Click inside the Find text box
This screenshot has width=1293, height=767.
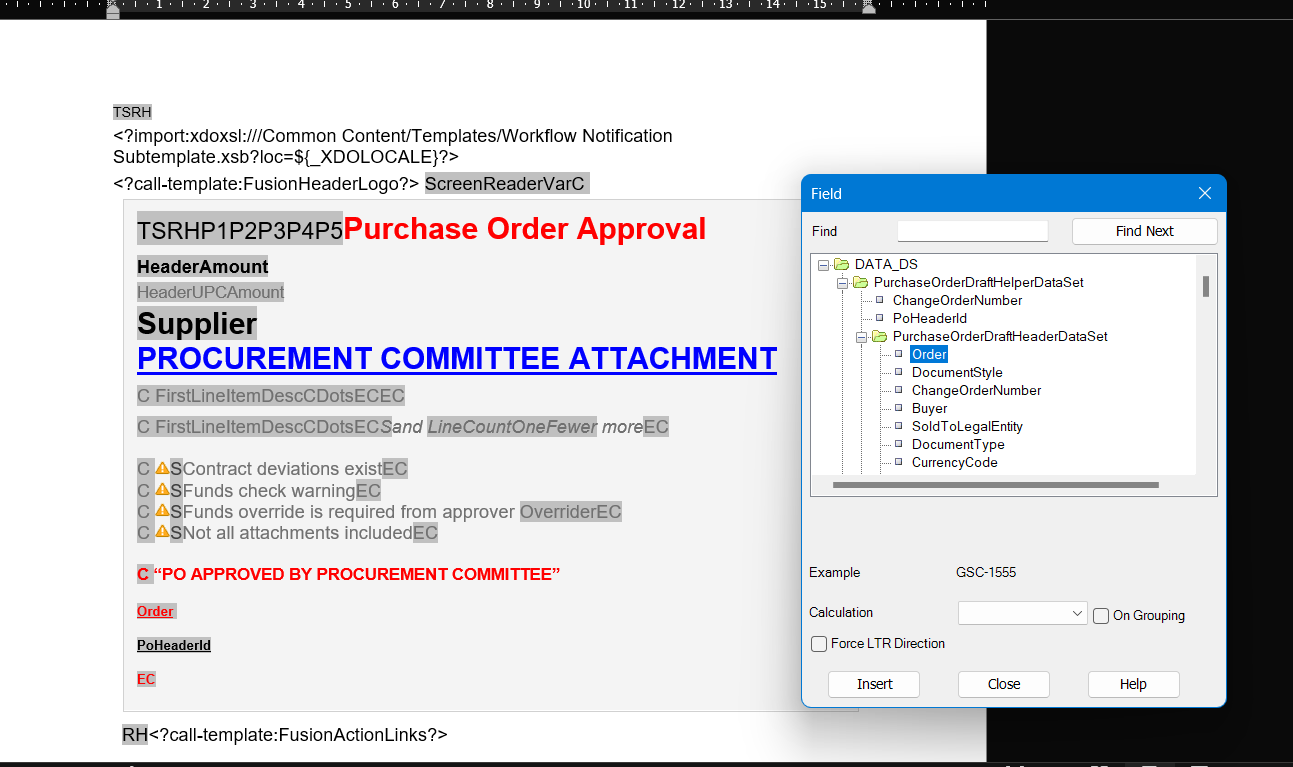click(971, 231)
